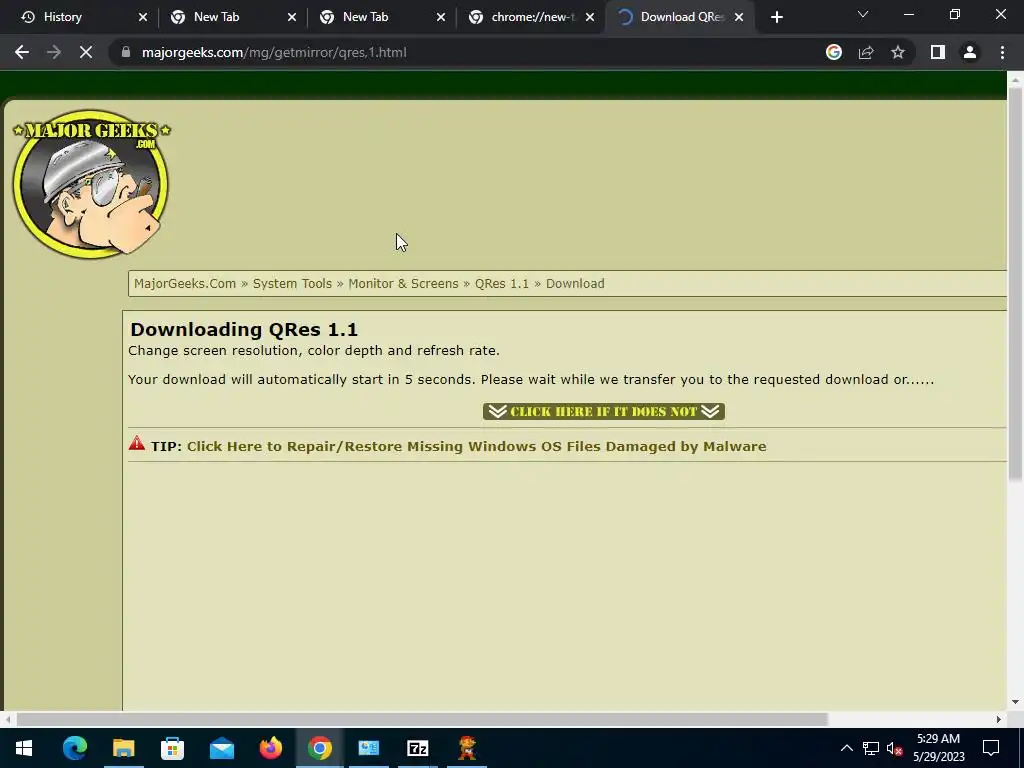Share this page via share icon
1024x768 pixels.
coord(866,52)
